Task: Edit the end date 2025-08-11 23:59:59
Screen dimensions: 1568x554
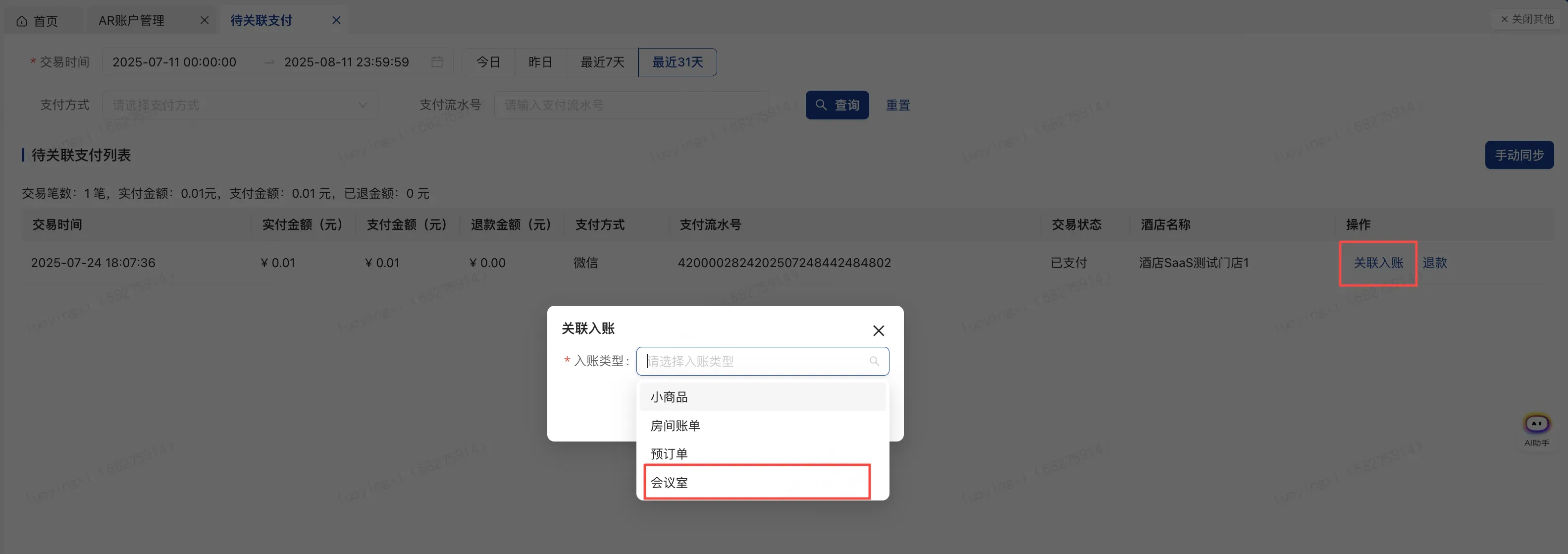Action: tap(346, 62)
